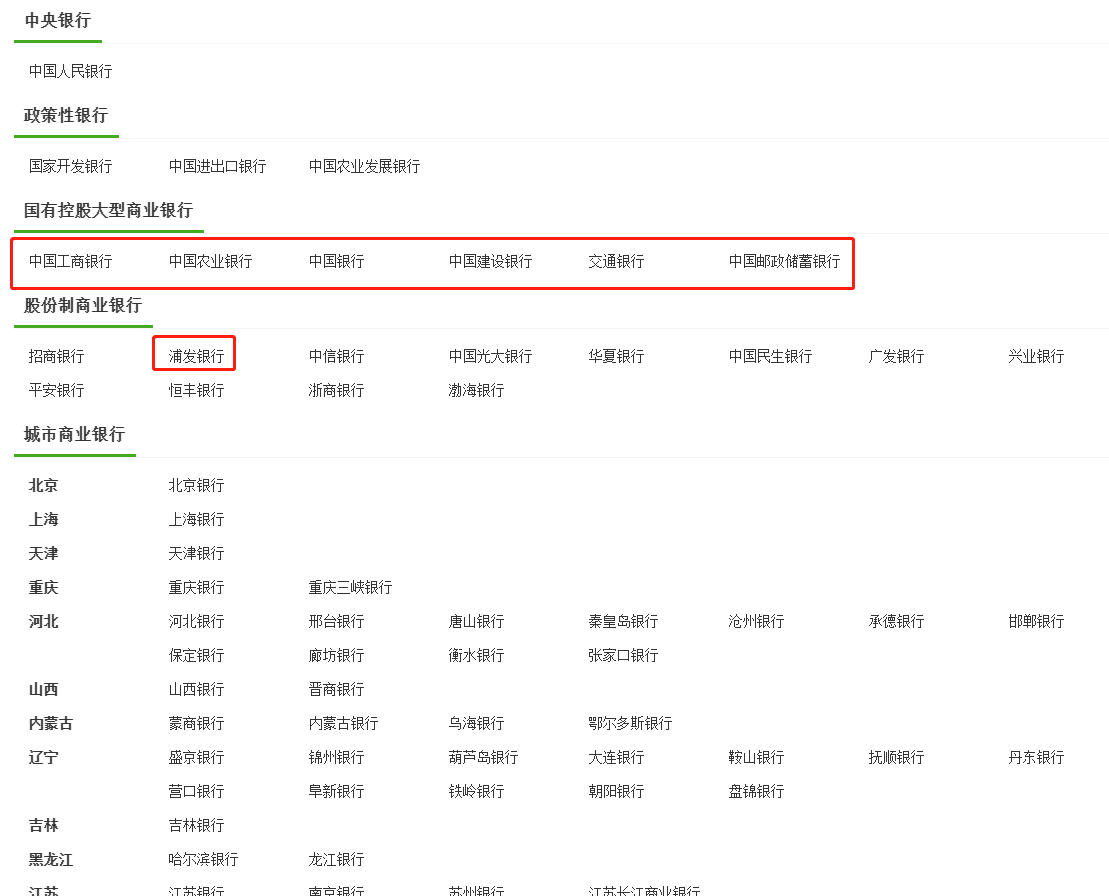
Task: Open 渤海银行 link
Action: (476, 390)
